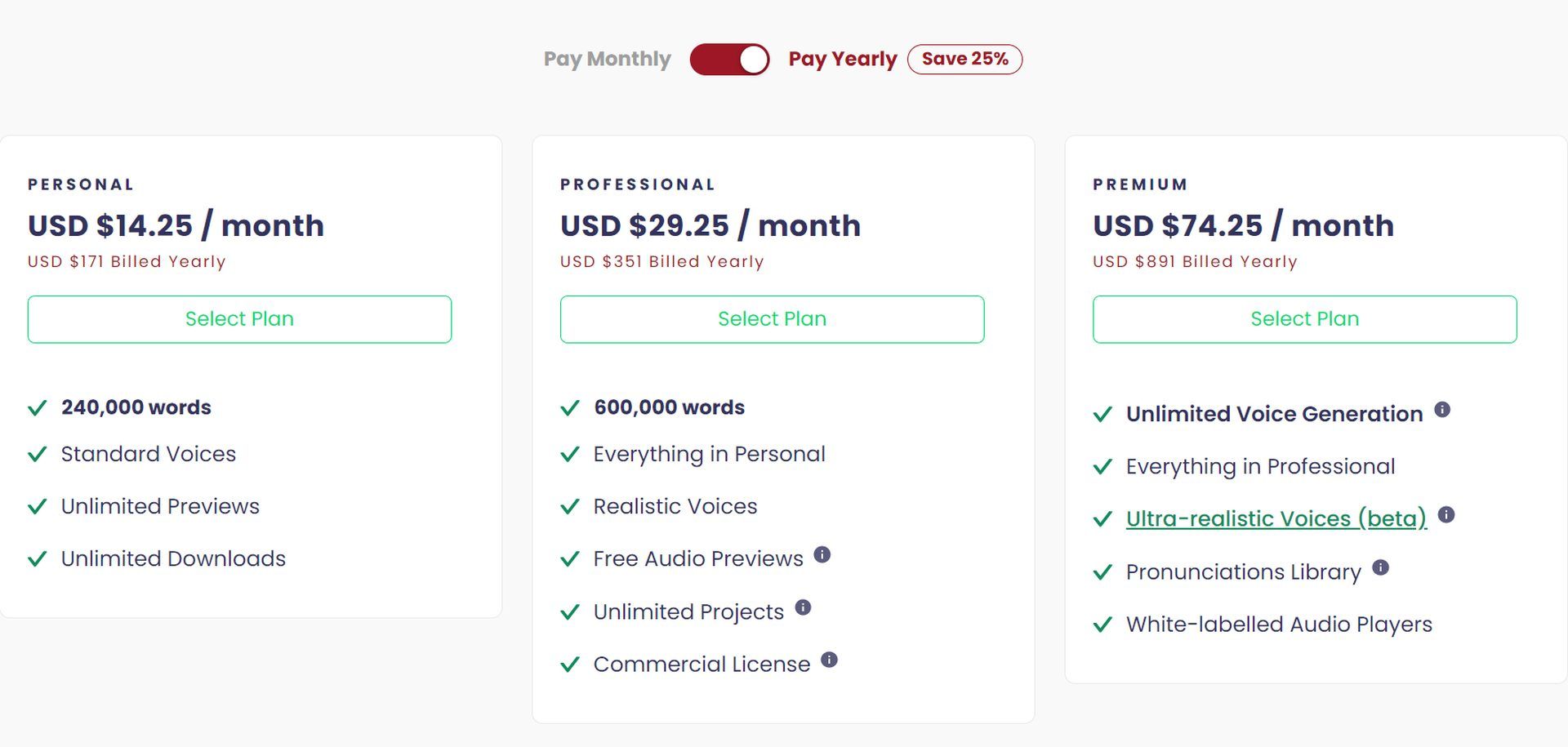Open the Ultra-realistic Voices (beta) link

tap(1276, 518)
